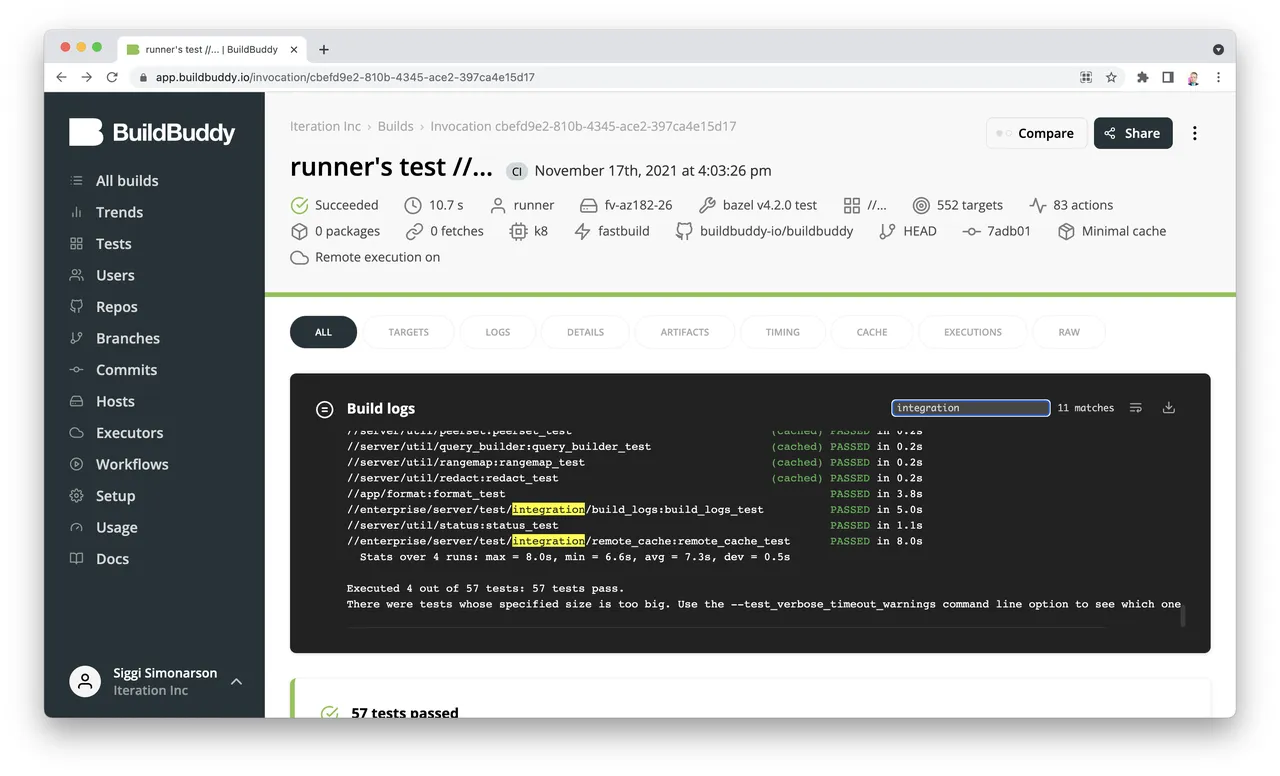
Task: Click the 57 tests passed check icon
Action: 329,713
